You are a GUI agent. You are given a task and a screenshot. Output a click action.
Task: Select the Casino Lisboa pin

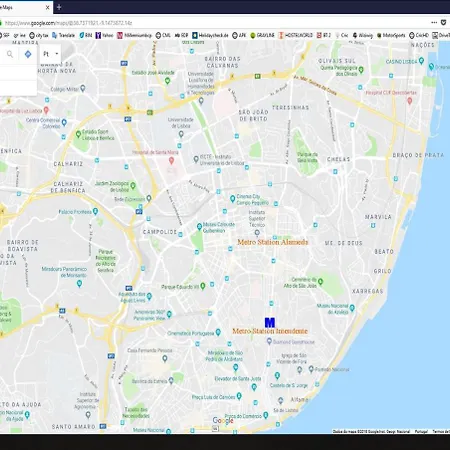pyautogui.click(x=421, y=61)
